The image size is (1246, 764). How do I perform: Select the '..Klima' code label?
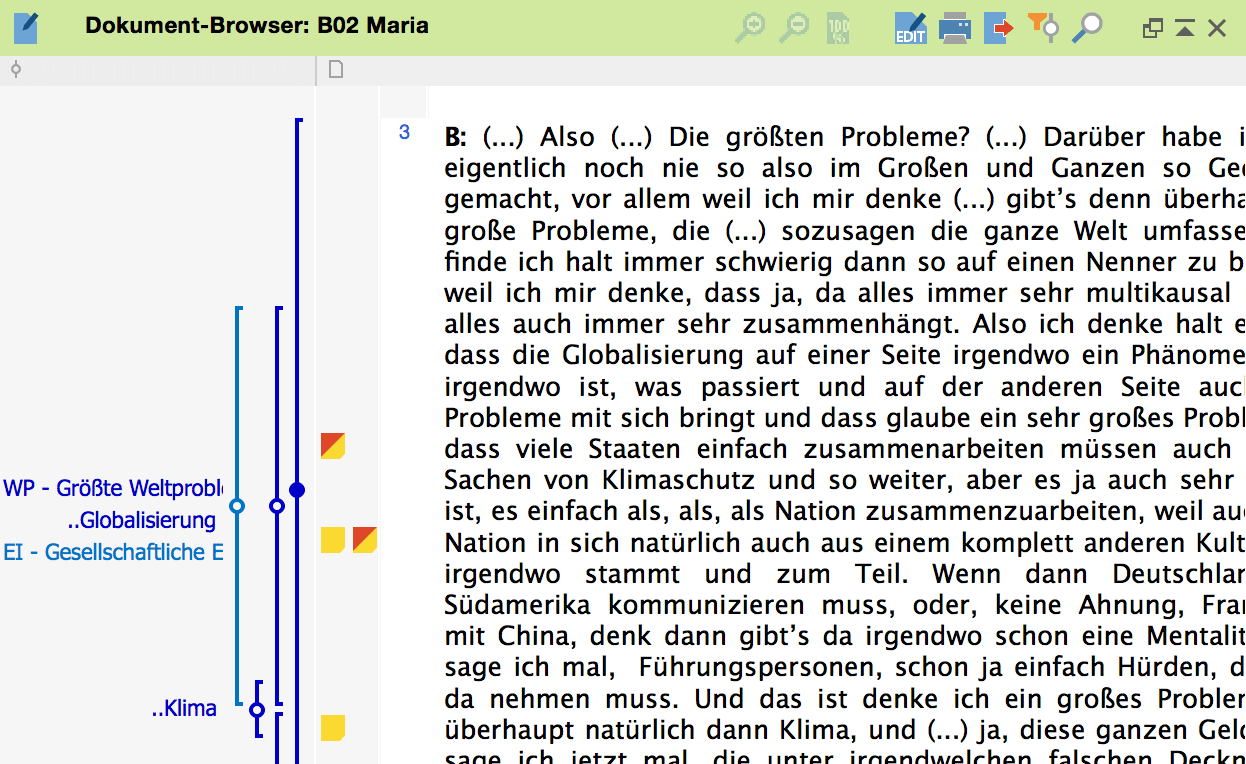point(184,709)
